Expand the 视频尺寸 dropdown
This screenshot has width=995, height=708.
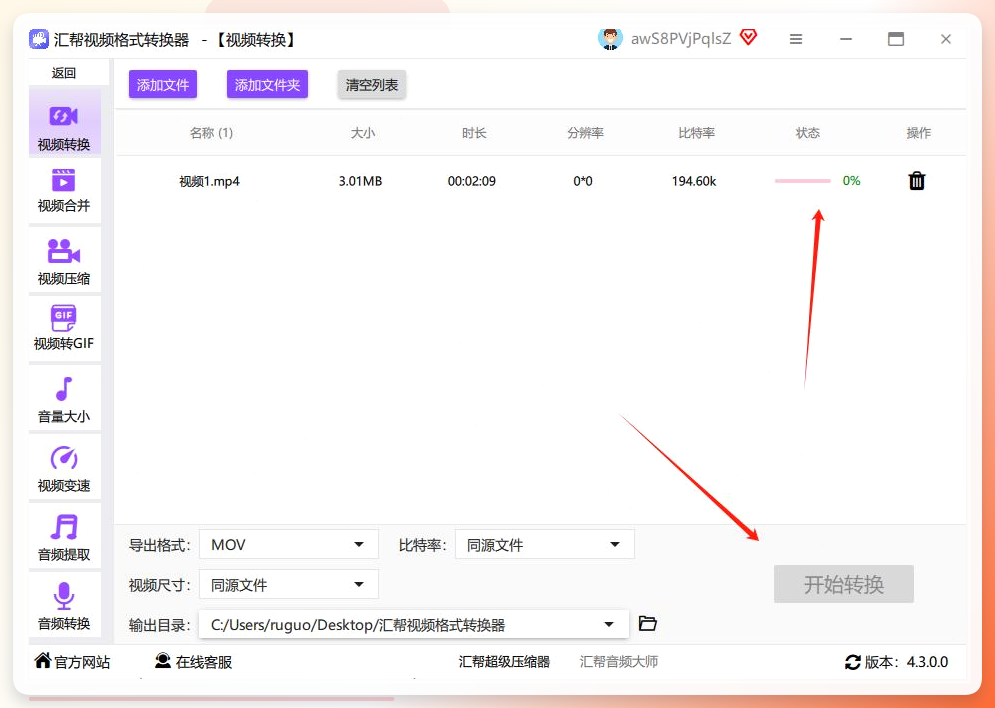pos(289,584)
